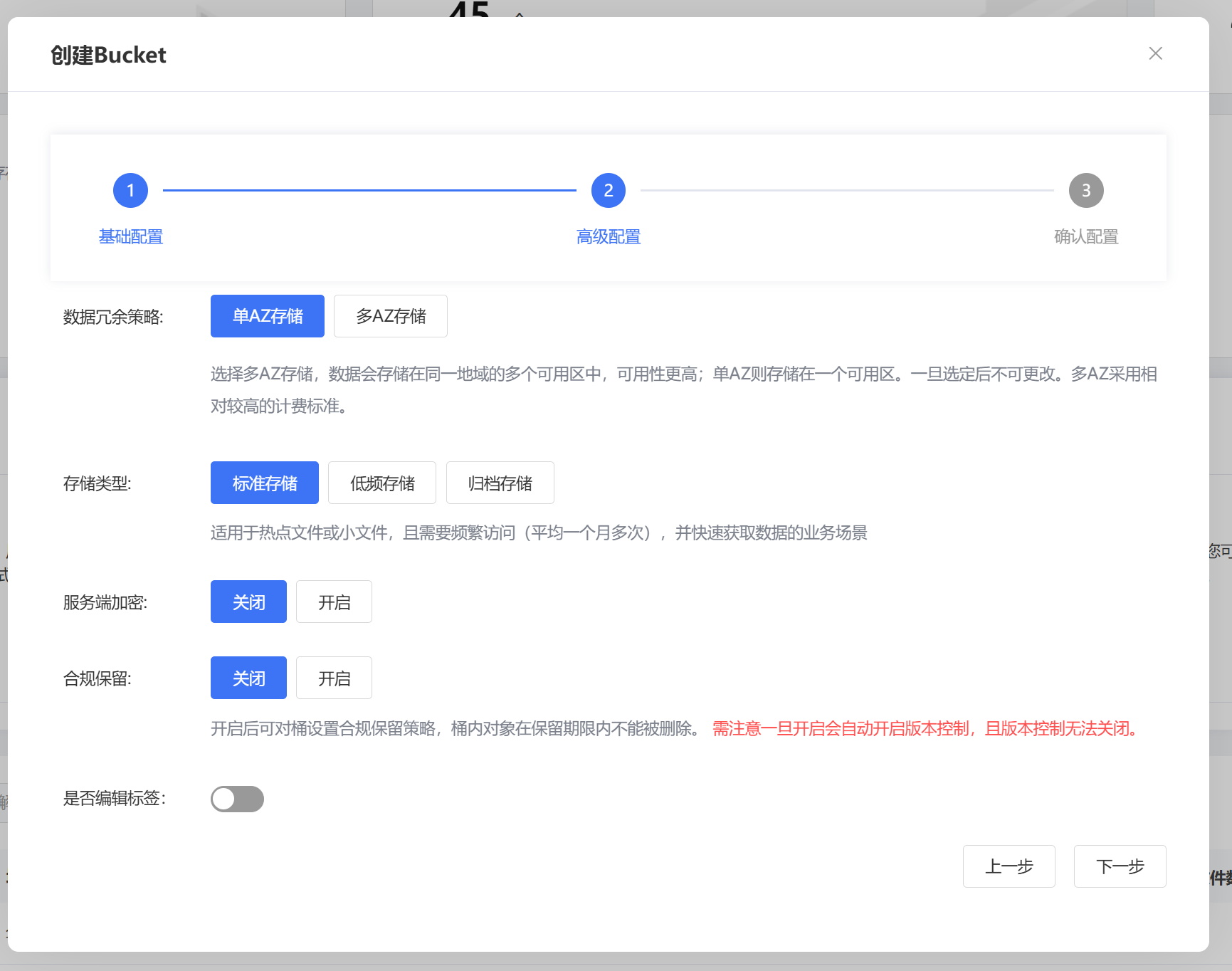Select 归档存储 storage type
1232x971 pixels.
click(500, 483)
